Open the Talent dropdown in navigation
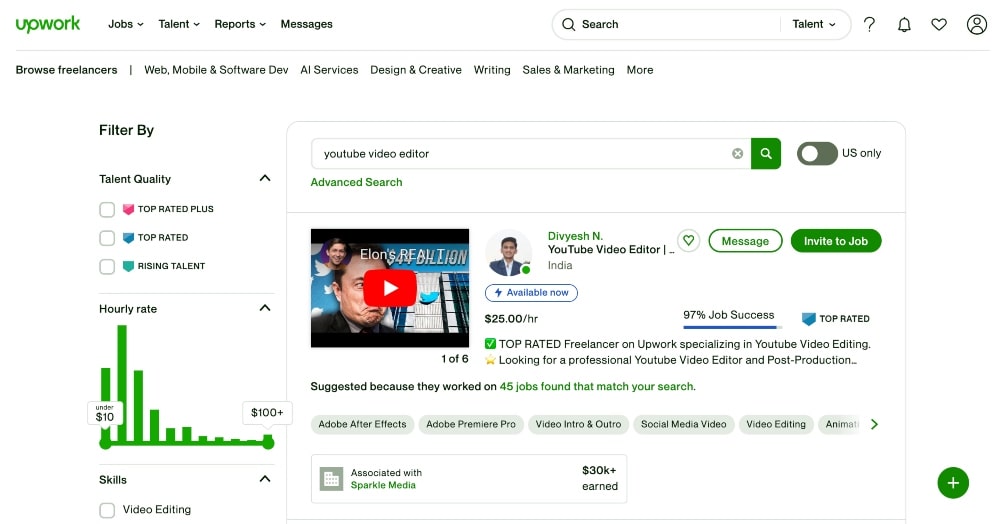 (x=179, y=24)
